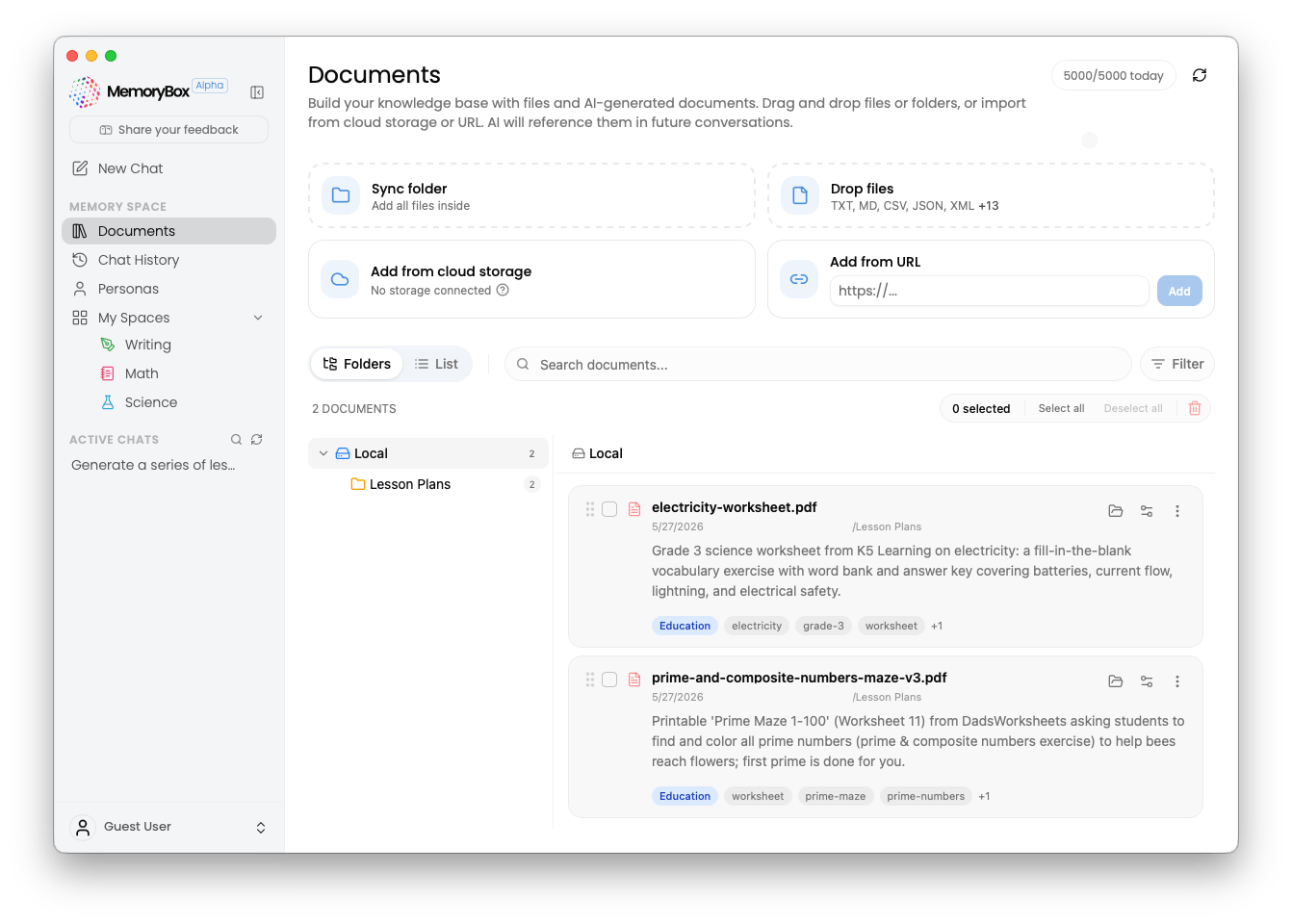The height and width of the screenshot is (924, 1292).
Task: Click settings sliders icon for prime maze pdf
Action: pos(1147,681)
